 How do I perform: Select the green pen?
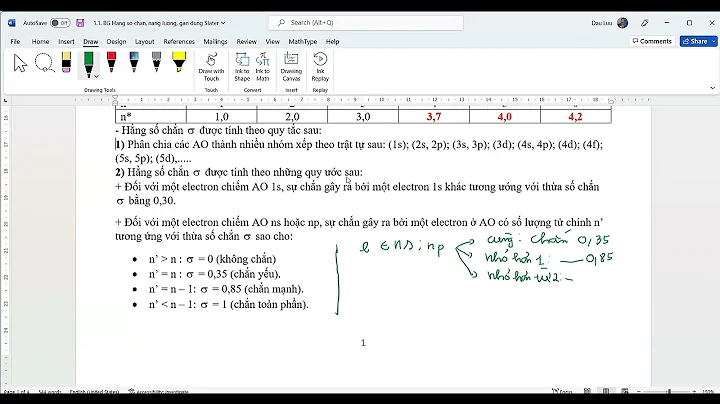tap(88, 63)
